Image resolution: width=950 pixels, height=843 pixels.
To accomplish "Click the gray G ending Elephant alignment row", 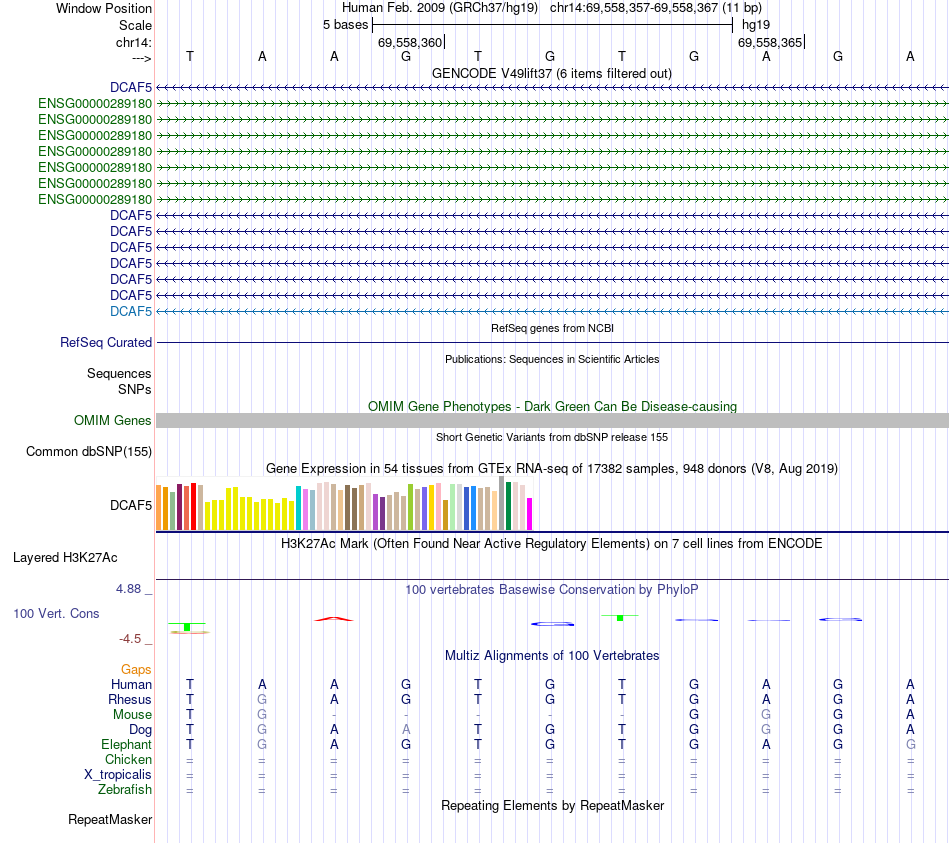I will pyautogui.click(x=911, y=744).
